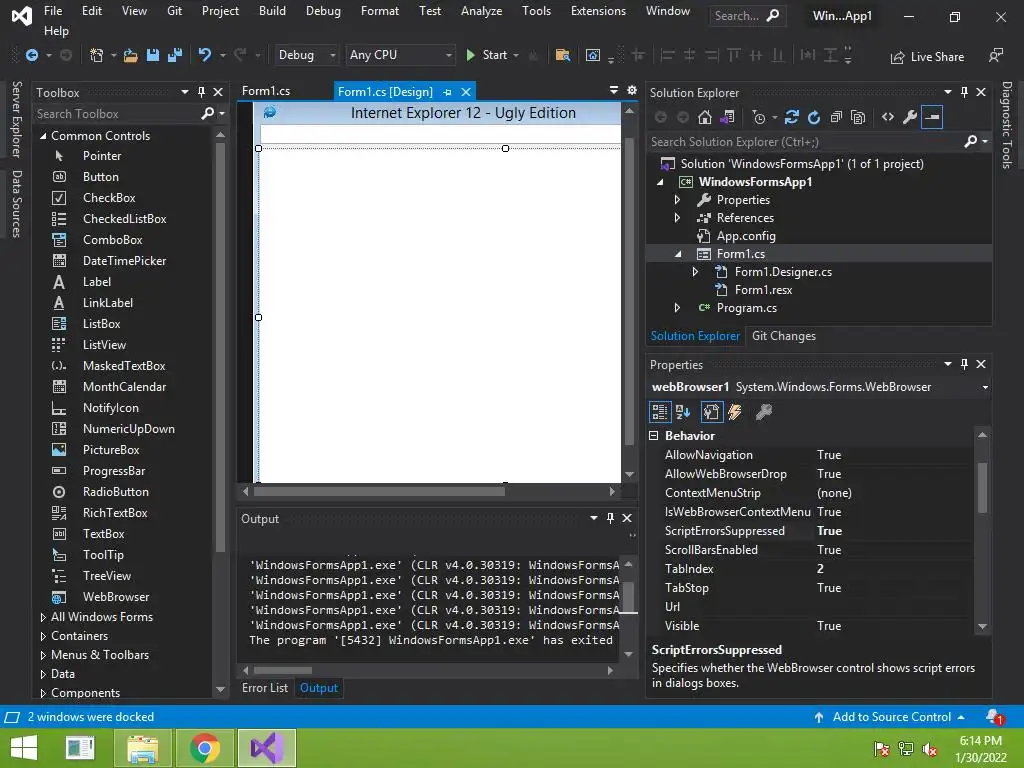Click the Open File folder icon
The image size is (1024, 768).
pos(131,56)
